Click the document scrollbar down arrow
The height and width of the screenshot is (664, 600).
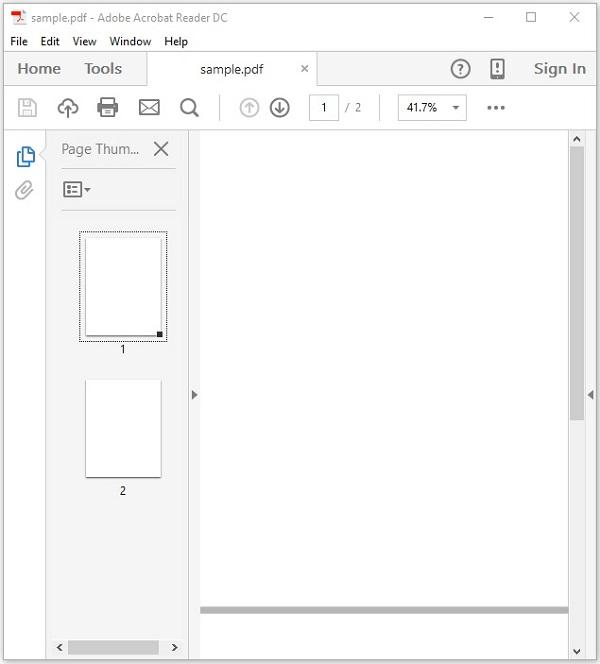pyautogui.click(x=577, y=651)
